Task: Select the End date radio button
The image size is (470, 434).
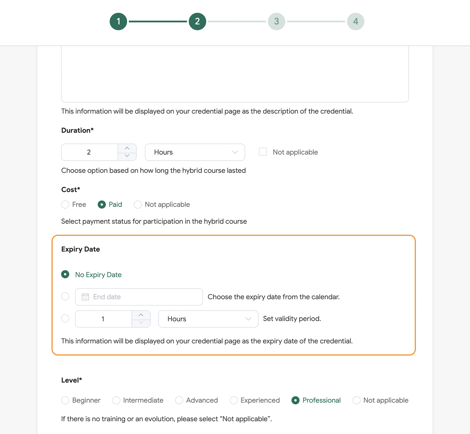Action: 65,296
